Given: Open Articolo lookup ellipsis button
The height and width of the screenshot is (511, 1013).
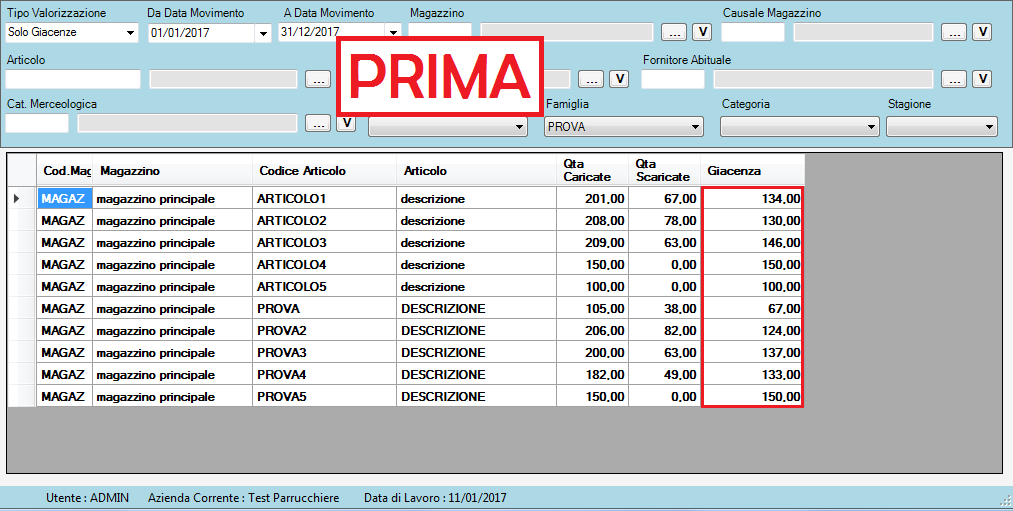Looking at the screenshot, I should pos(318,79).
